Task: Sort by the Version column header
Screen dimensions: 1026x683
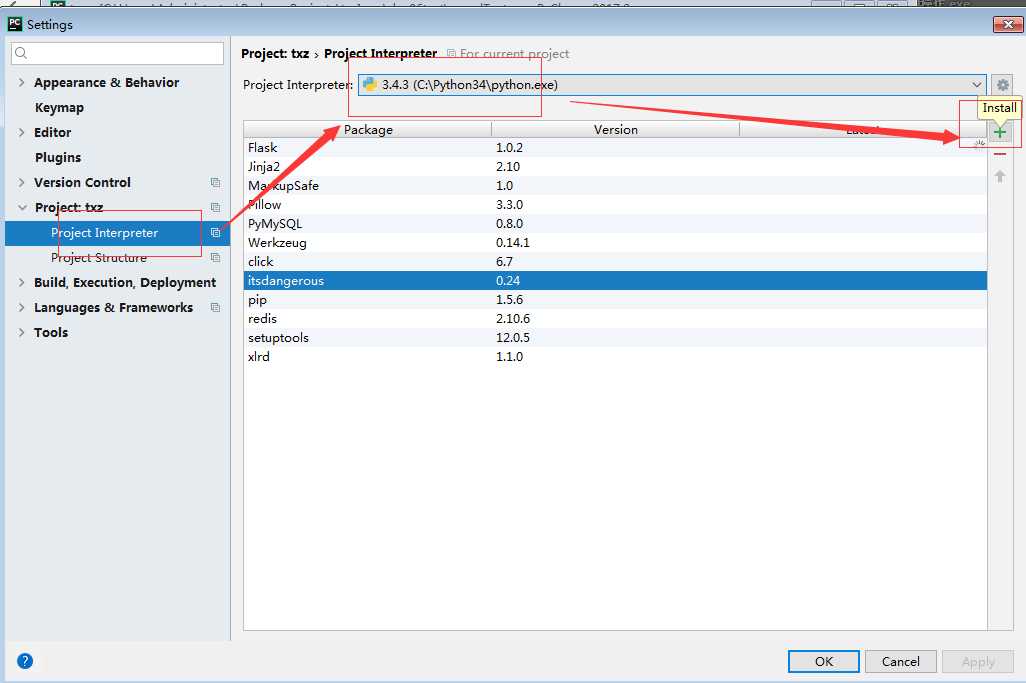Action: coord(616,130)
